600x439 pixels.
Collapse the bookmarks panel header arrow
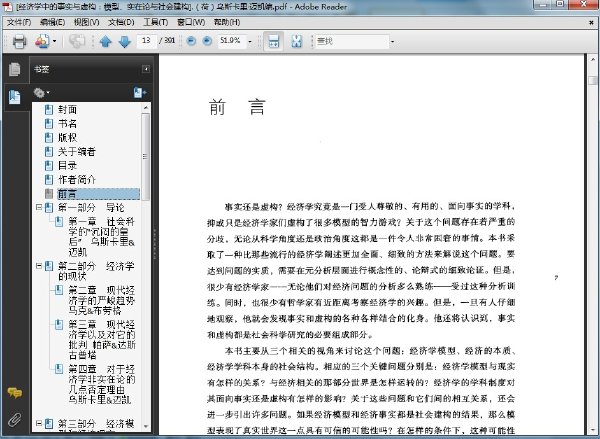pos(146,69)
